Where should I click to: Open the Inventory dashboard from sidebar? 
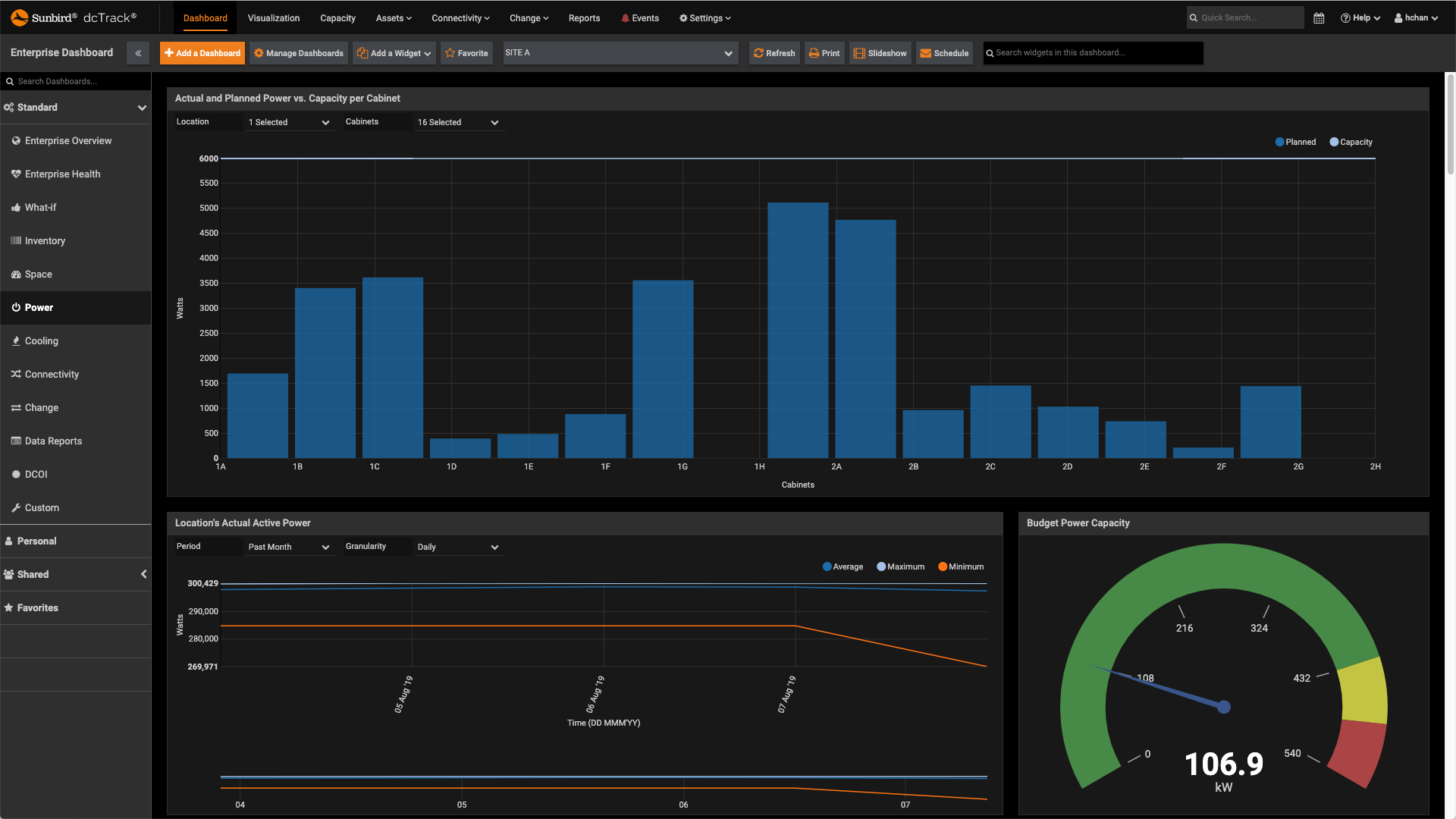point(44,240)
